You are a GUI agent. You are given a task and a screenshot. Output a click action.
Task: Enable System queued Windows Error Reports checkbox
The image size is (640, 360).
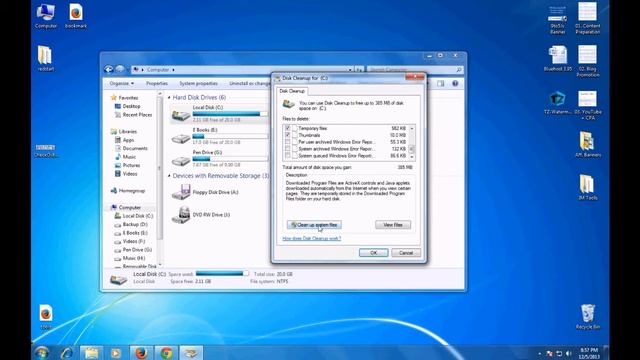[288, 156]
